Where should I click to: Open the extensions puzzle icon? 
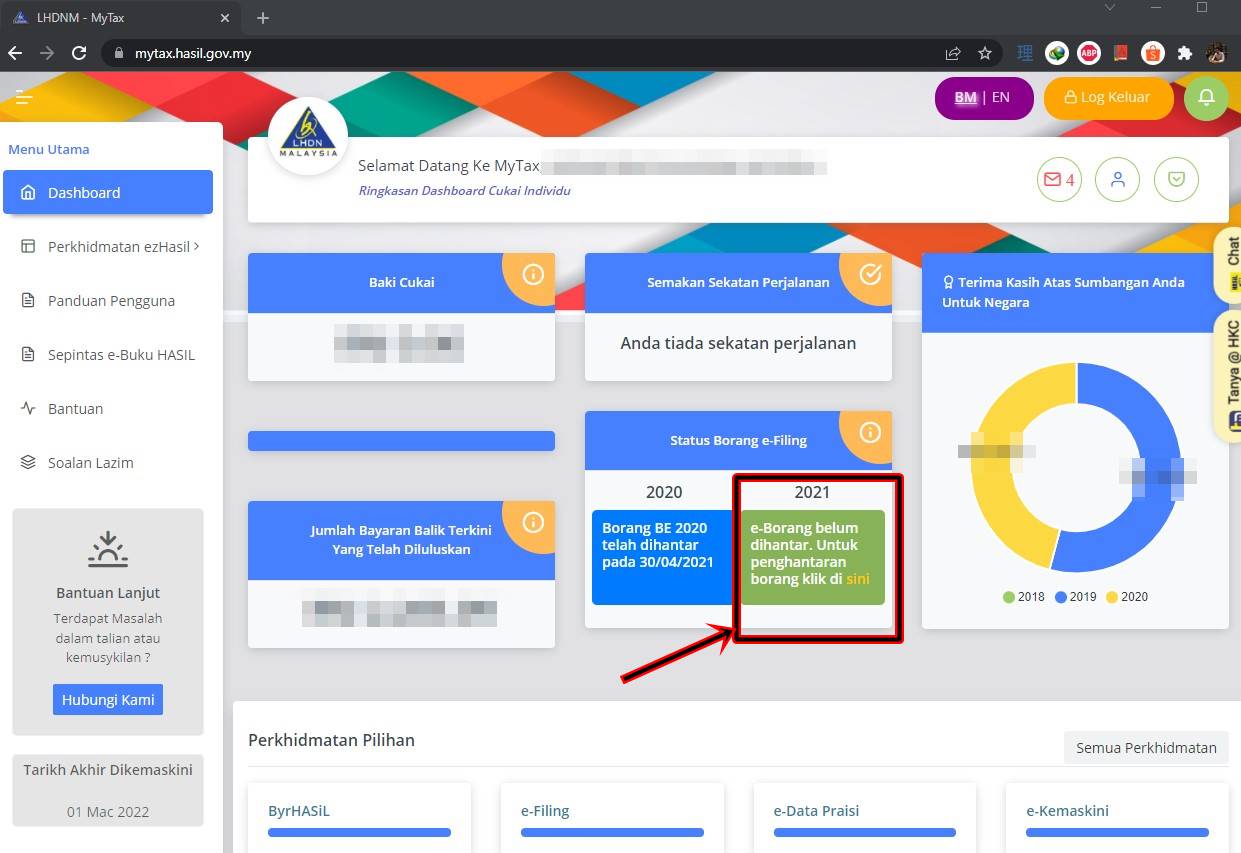coord(1185,53)
